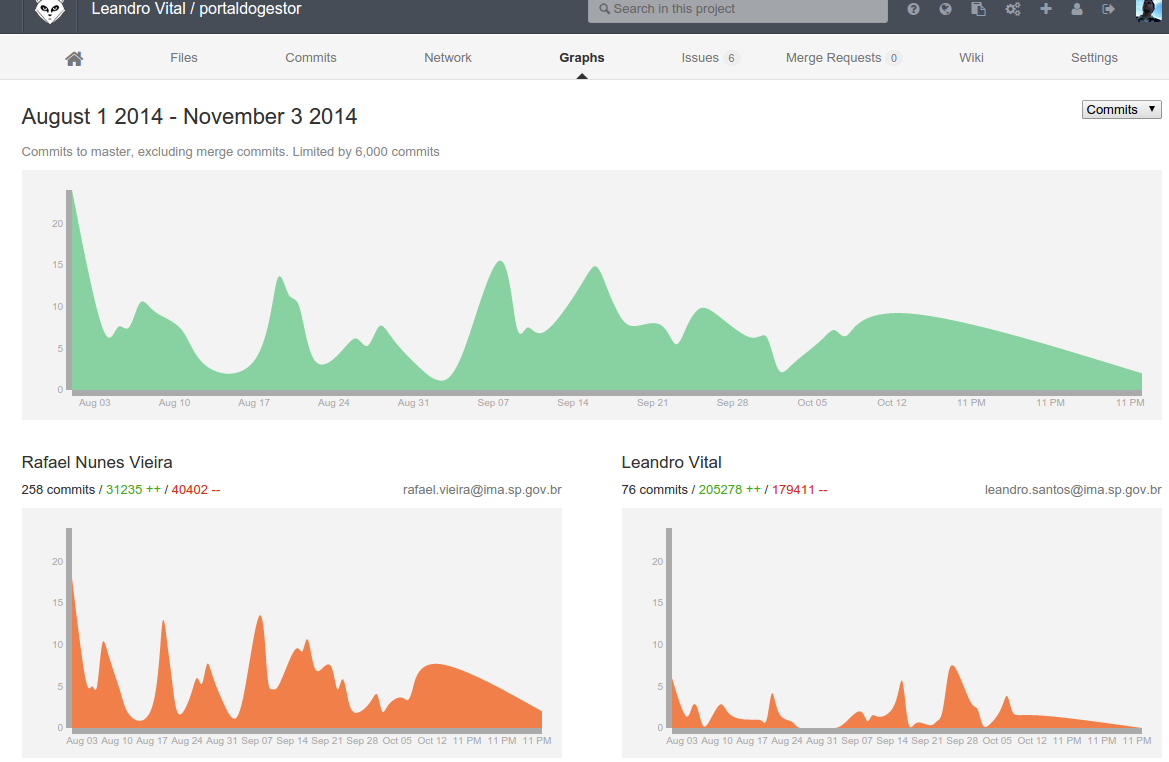
Task: Click Rafael's orange commits chart
Action: click(292, 632)
